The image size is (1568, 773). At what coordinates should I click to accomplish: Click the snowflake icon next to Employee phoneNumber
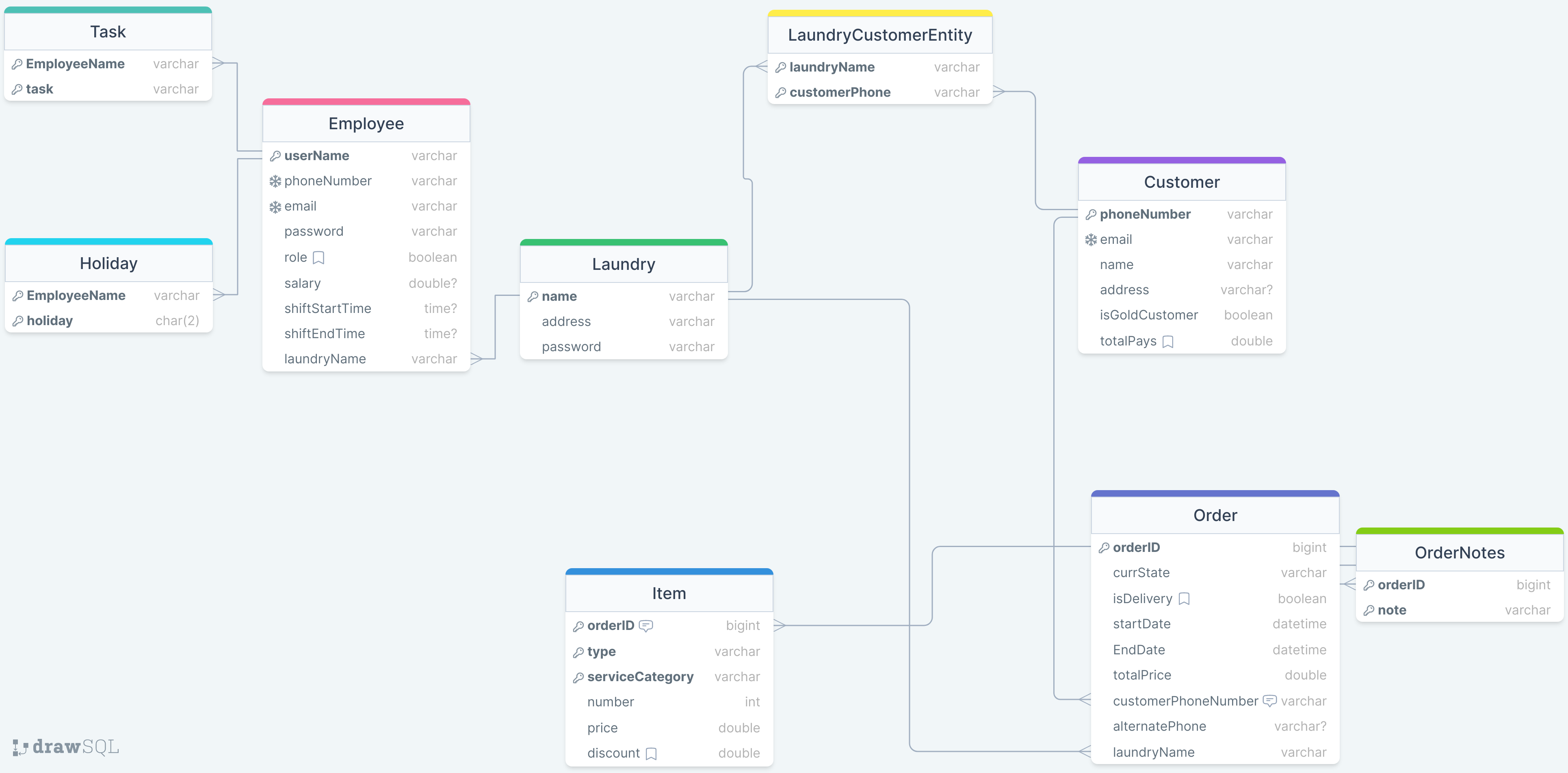(276, 180)
